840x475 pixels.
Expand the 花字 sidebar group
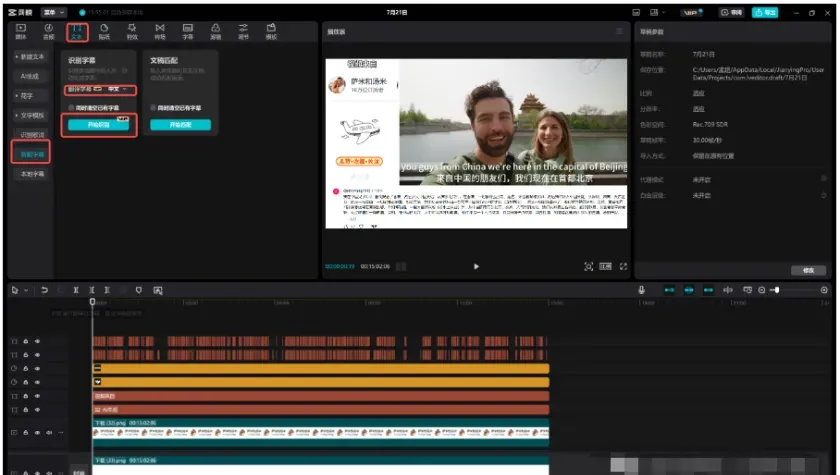[31, 96]
